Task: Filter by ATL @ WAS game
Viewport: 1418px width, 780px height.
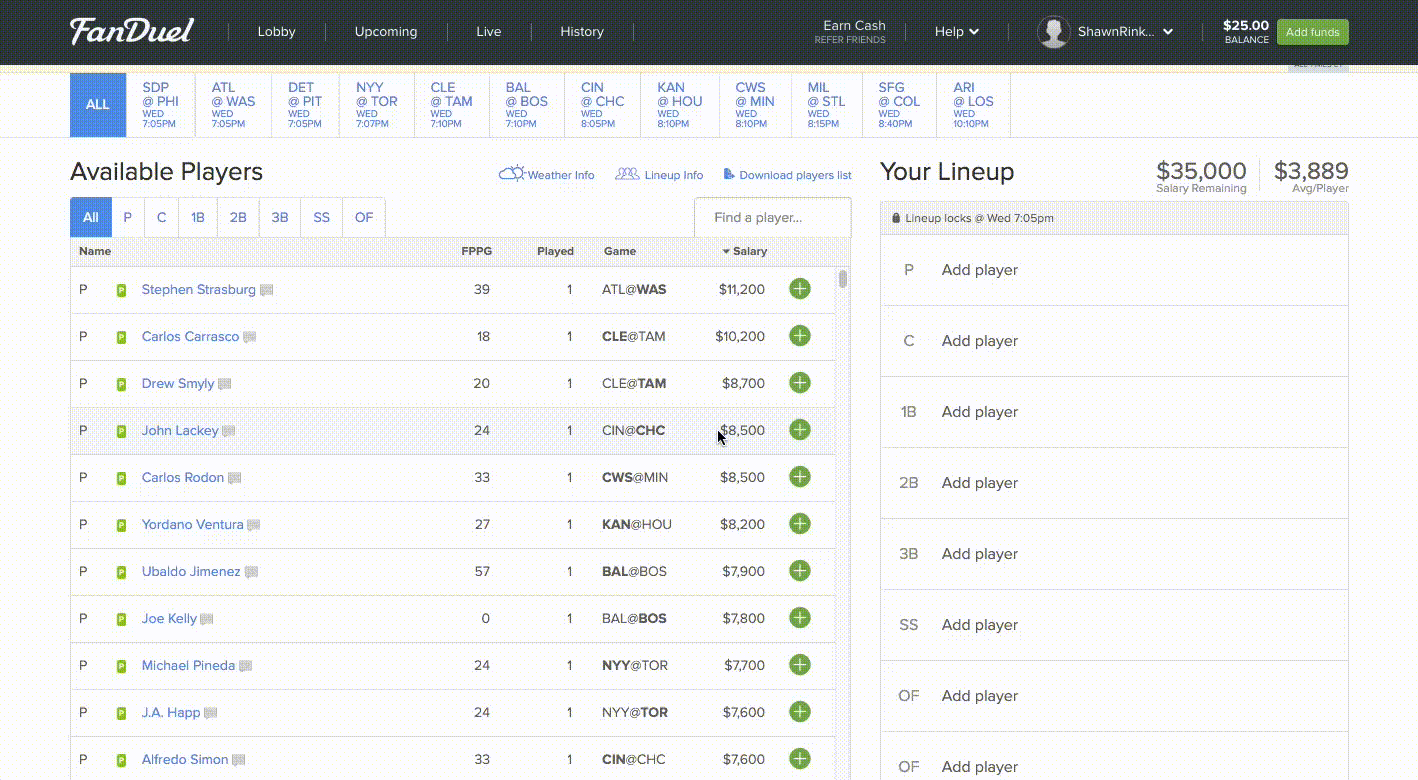Action: (x=233, y=104)
